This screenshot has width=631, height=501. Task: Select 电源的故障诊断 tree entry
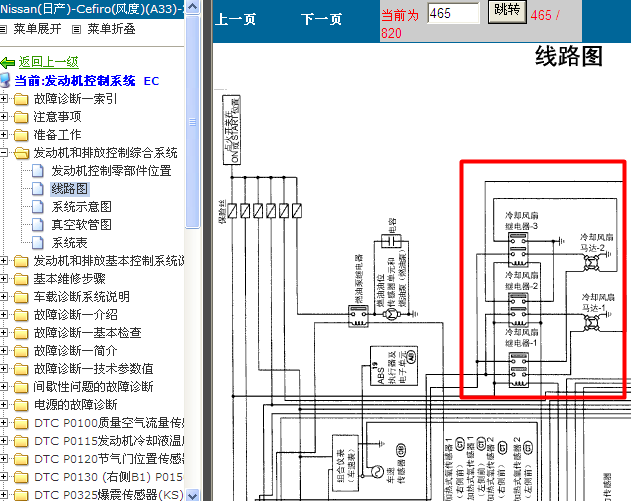point(75,404)
